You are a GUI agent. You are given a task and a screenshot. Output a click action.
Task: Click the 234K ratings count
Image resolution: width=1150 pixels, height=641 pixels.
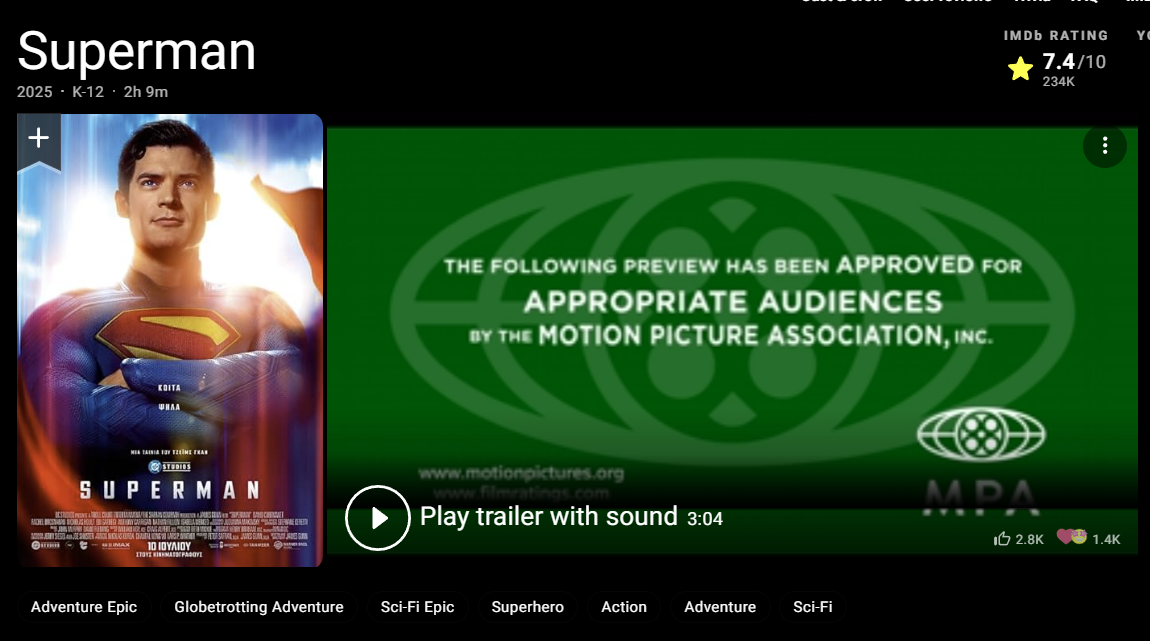tap(1058, 81)
